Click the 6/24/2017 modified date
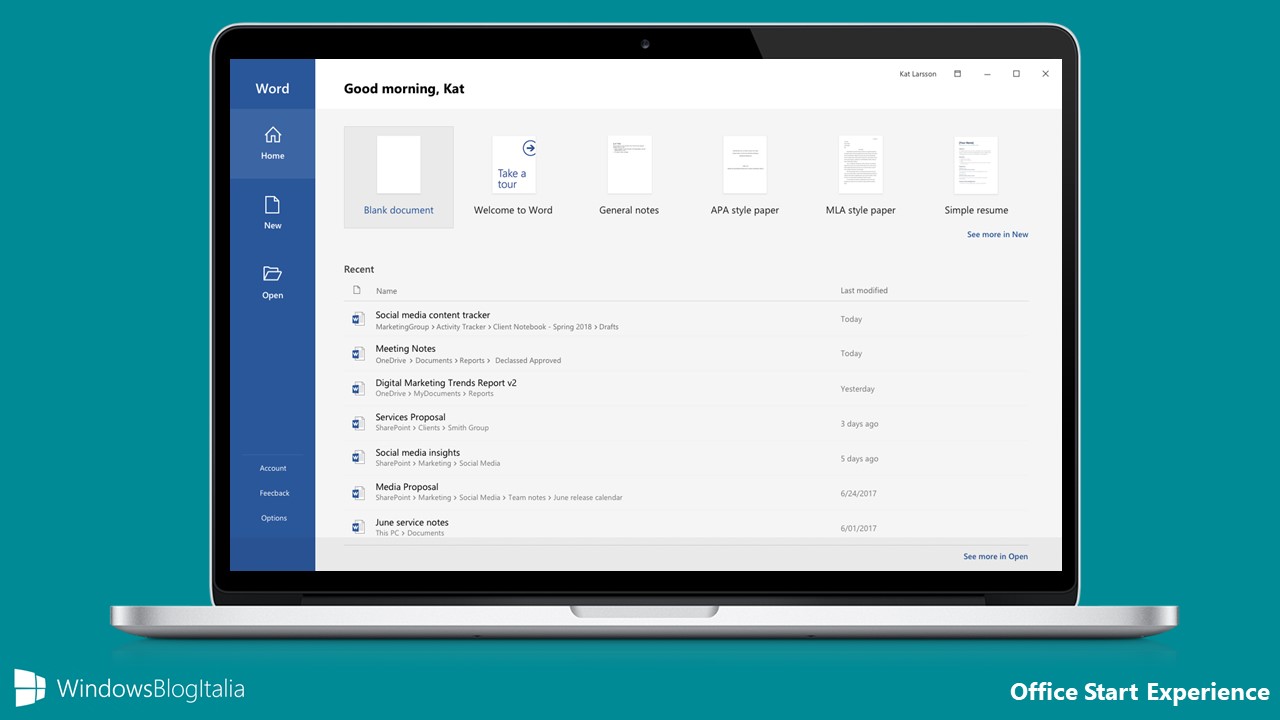 [x=858, y=494]
